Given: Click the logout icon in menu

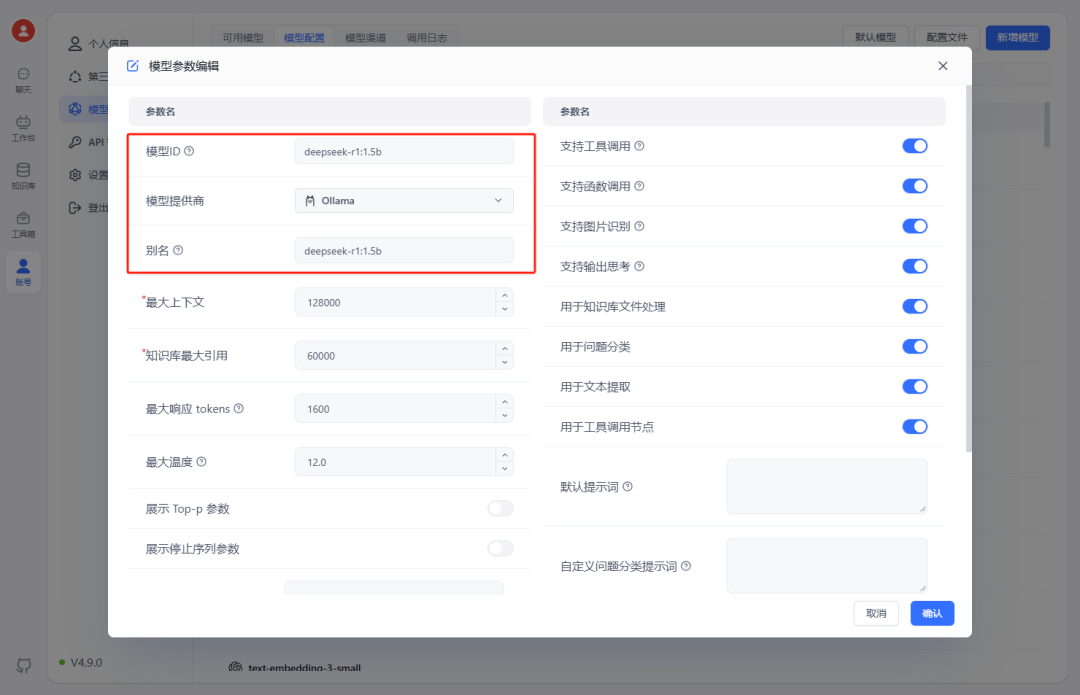Looking at the screenshot, I should tap(75, 207).
